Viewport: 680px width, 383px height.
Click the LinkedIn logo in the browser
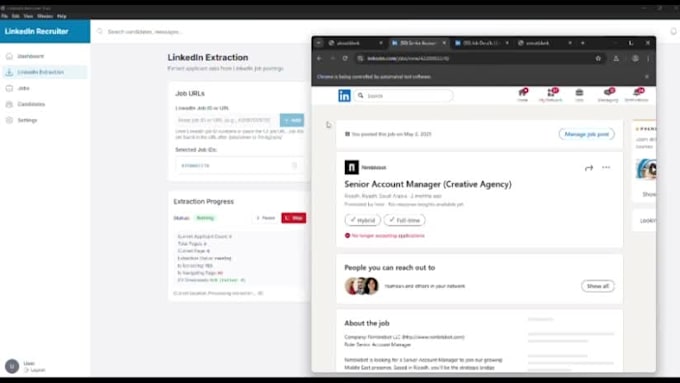[x=344, y=96]
